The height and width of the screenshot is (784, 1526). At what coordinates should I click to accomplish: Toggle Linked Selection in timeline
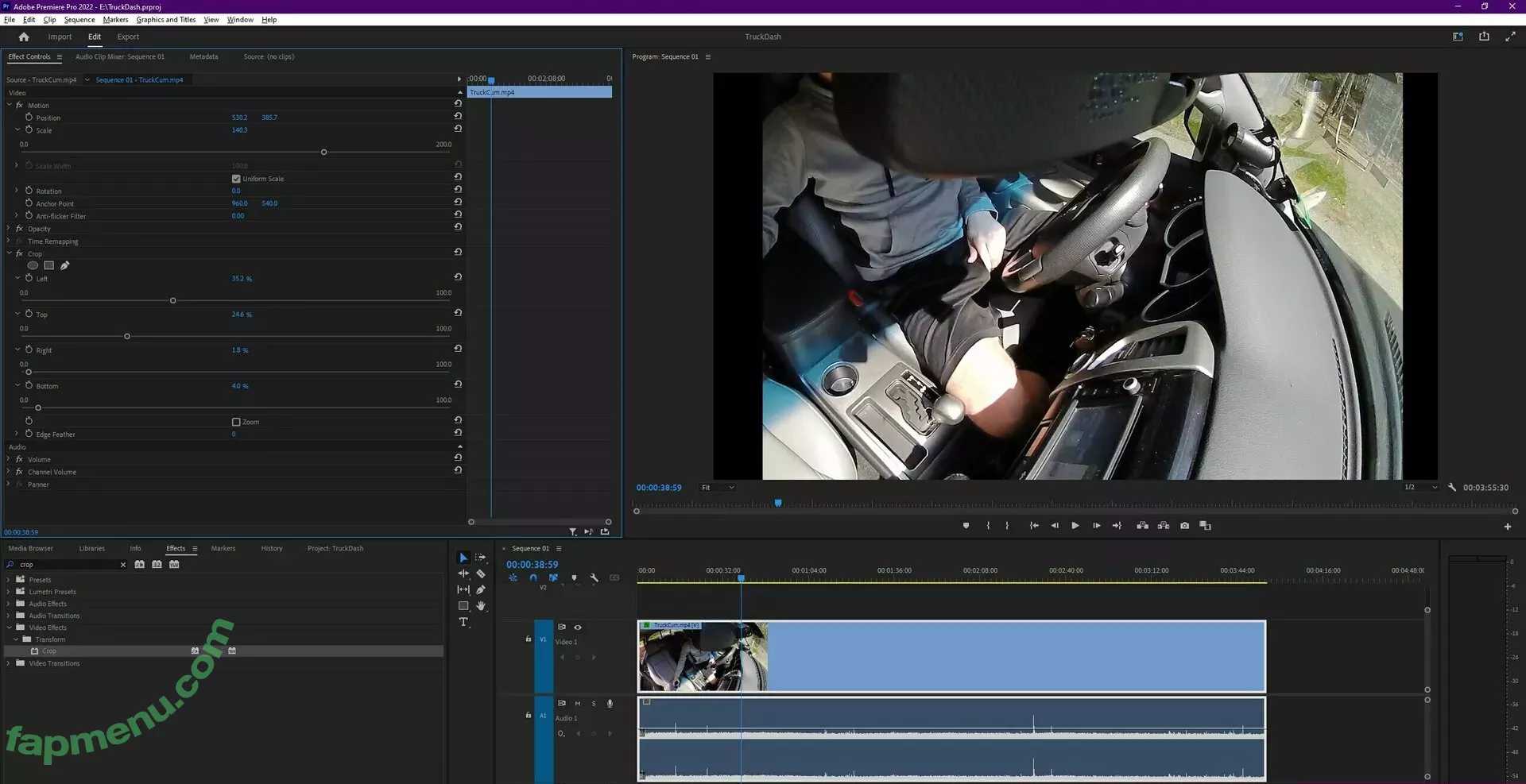[553, 578]
